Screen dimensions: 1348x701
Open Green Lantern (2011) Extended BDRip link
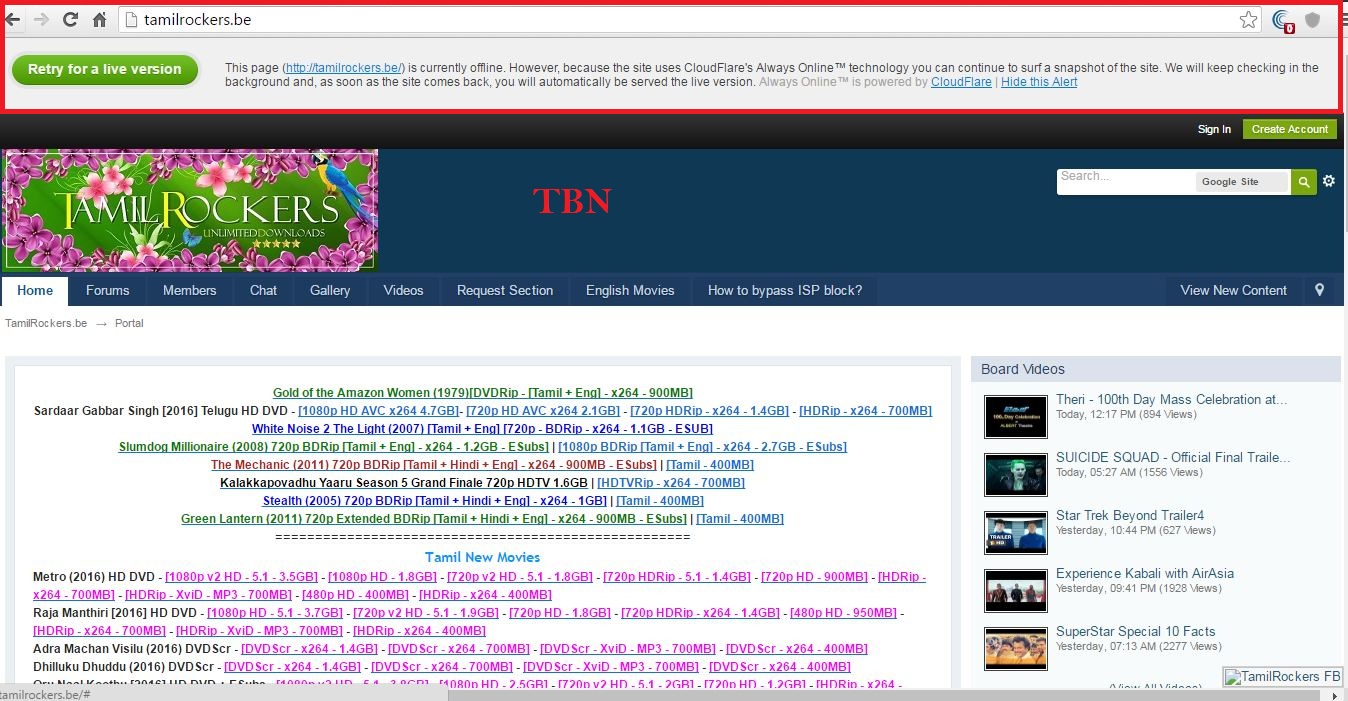[x=434, y=519]
